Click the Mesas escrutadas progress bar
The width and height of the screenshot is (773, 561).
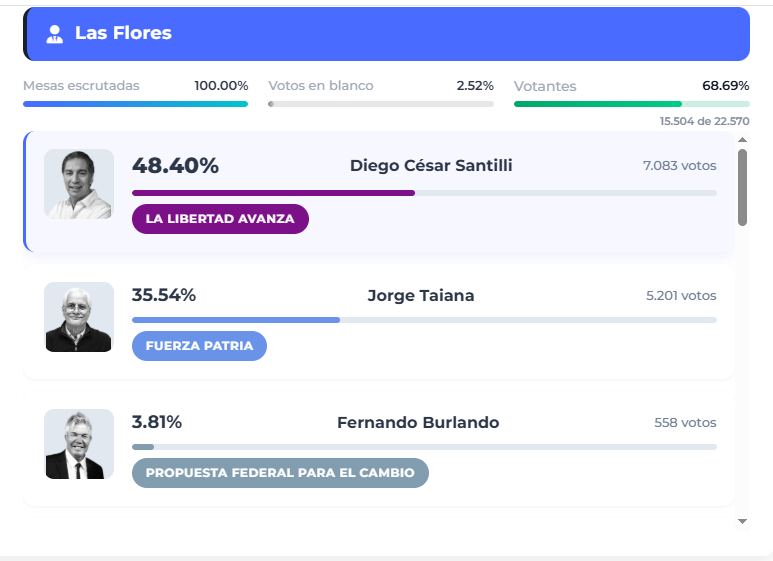135,104
